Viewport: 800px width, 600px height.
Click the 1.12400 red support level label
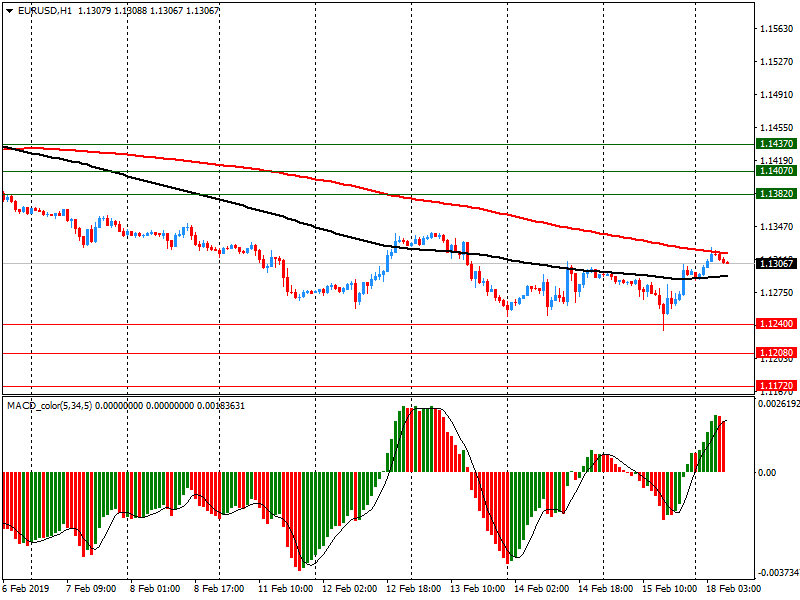777,324
